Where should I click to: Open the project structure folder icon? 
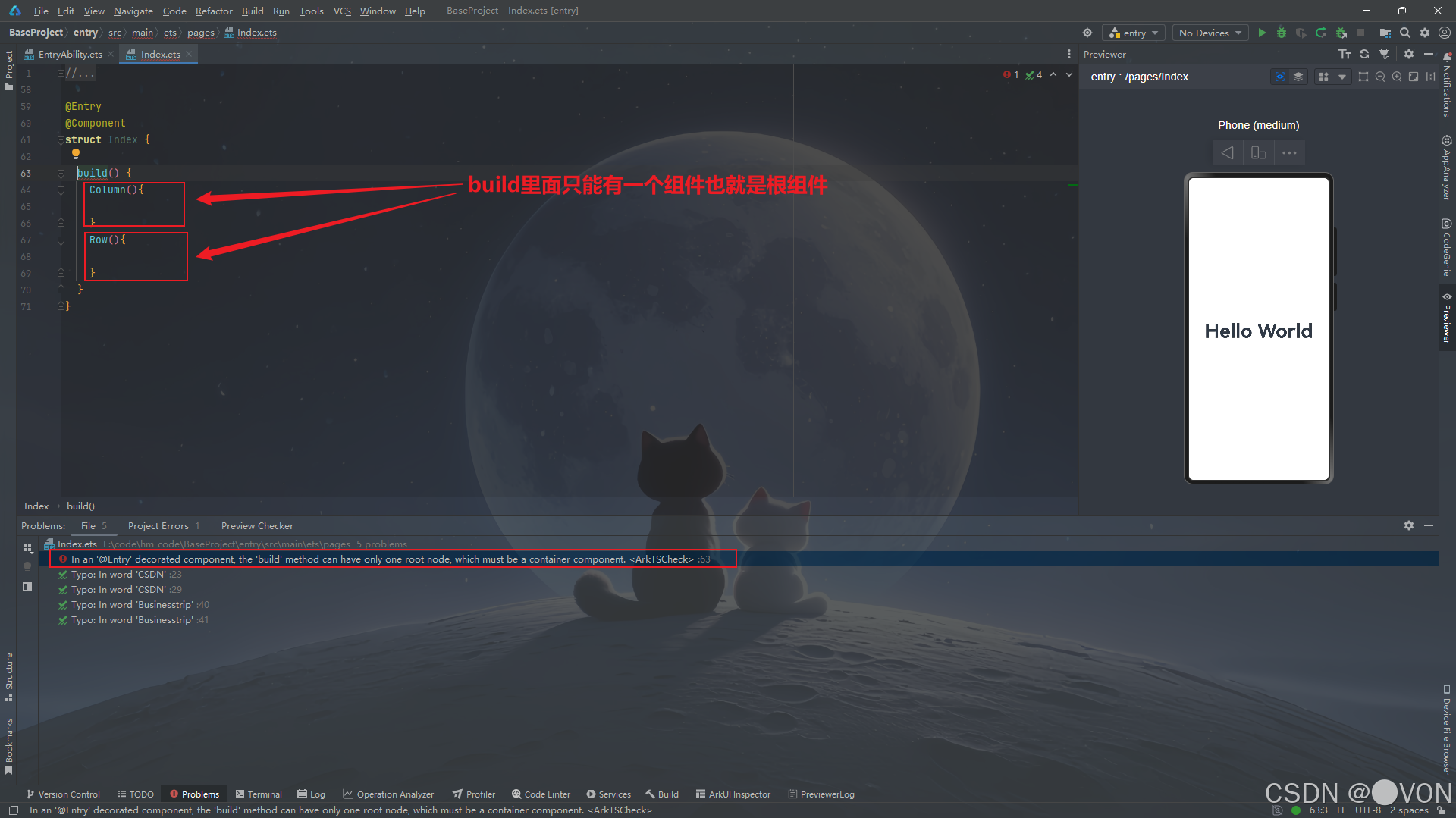pos(1385,33)
